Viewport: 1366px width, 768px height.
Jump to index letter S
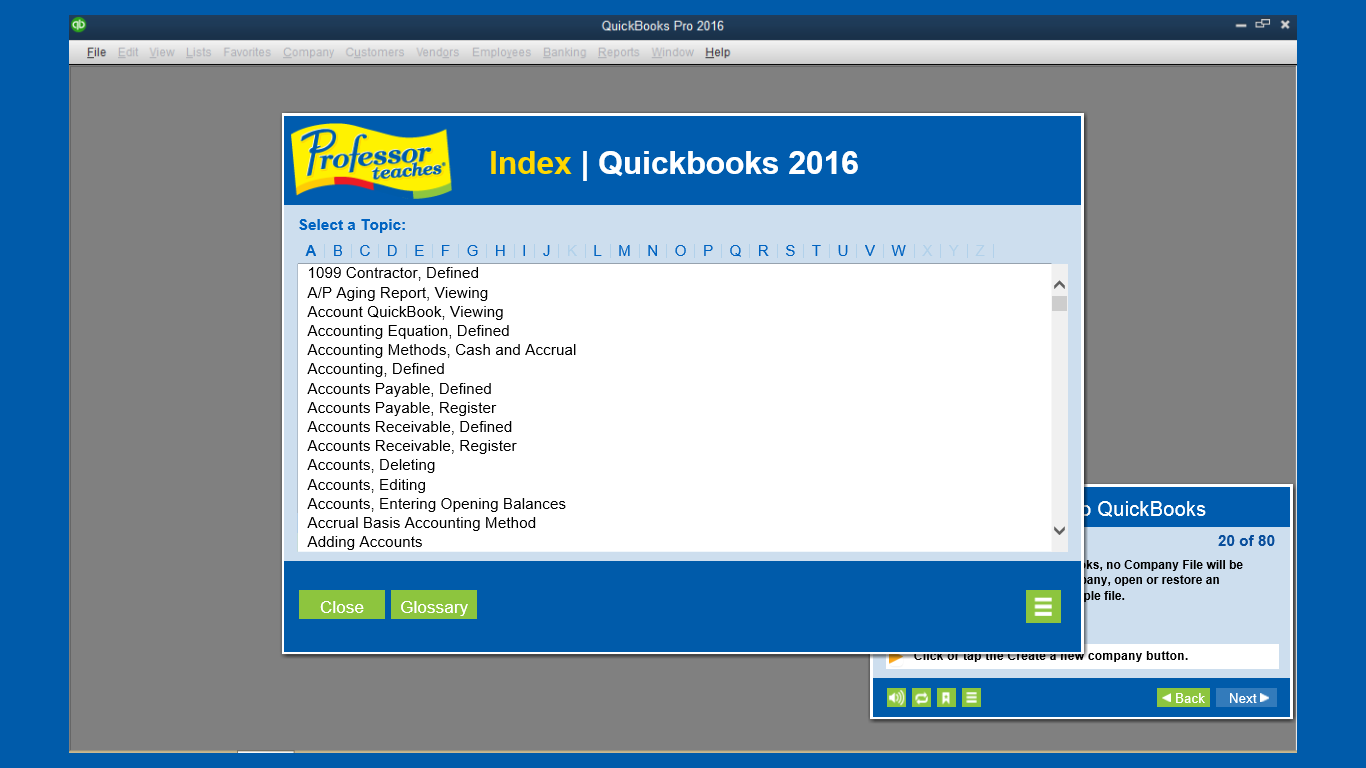[x=790, y=251]
